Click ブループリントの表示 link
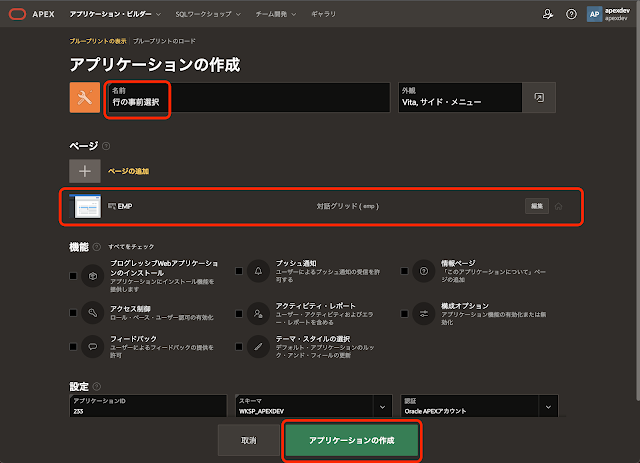This screenshot has width=640, height=463. click(98, 41)
